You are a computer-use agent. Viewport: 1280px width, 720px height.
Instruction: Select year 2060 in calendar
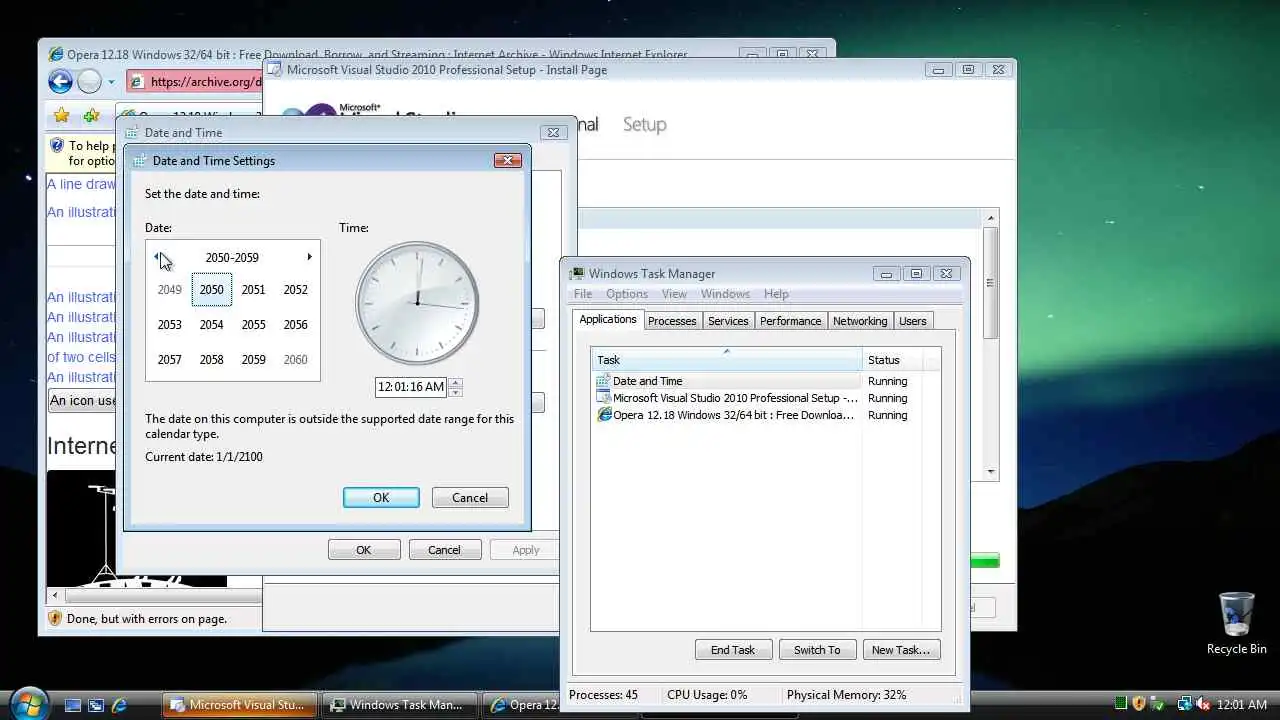[296, 360]
